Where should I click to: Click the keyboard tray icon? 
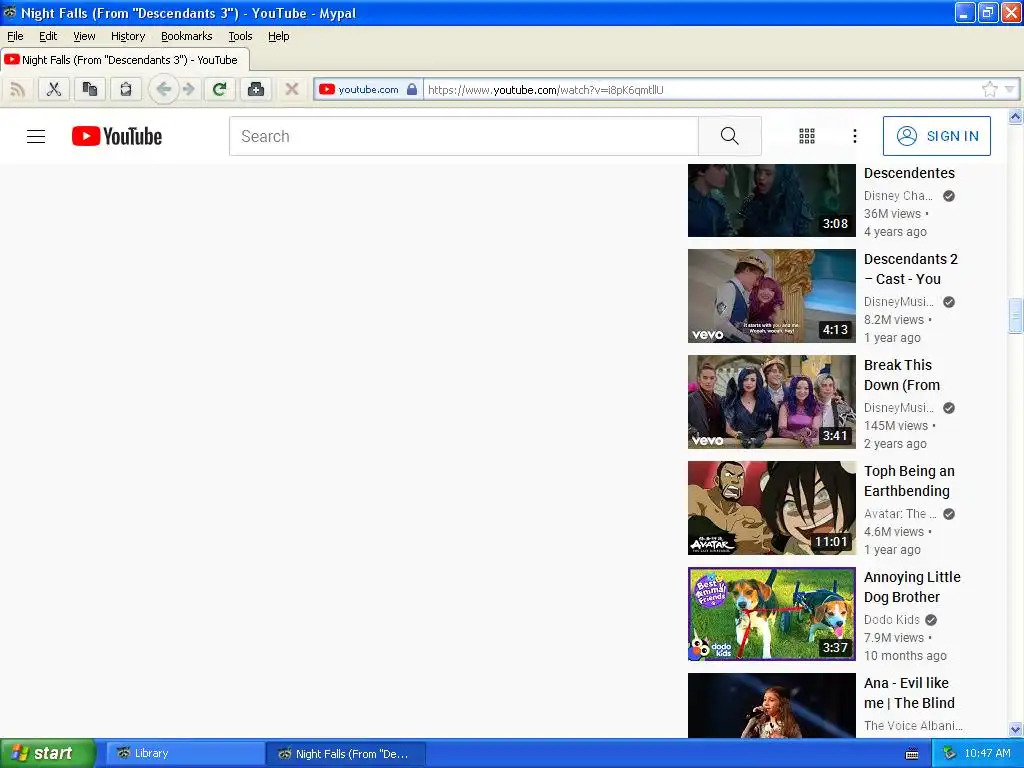click(x=912, y=754)
